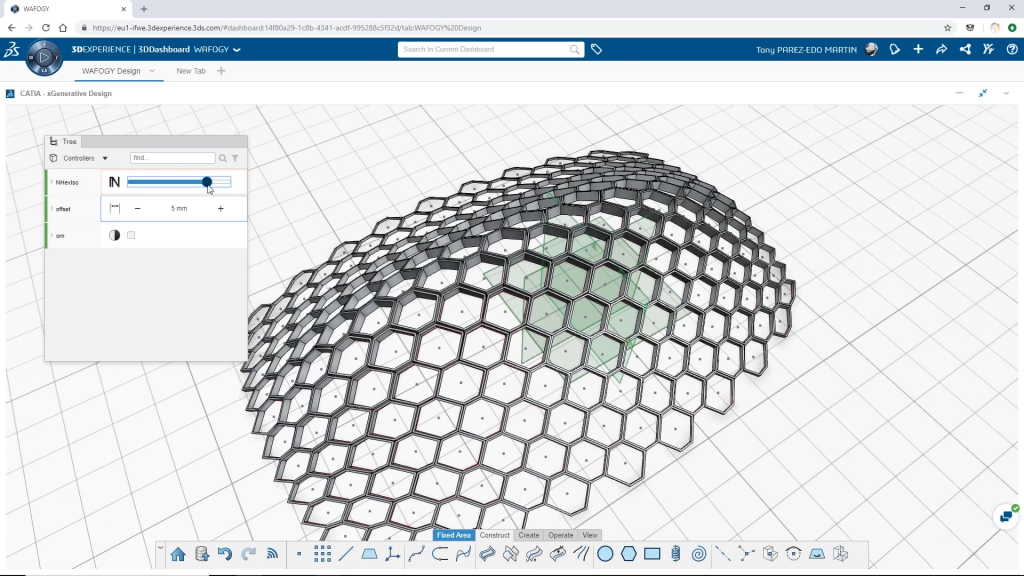Open the 3D compass play button
1024x576 pixels.
[x=44, y=57]
